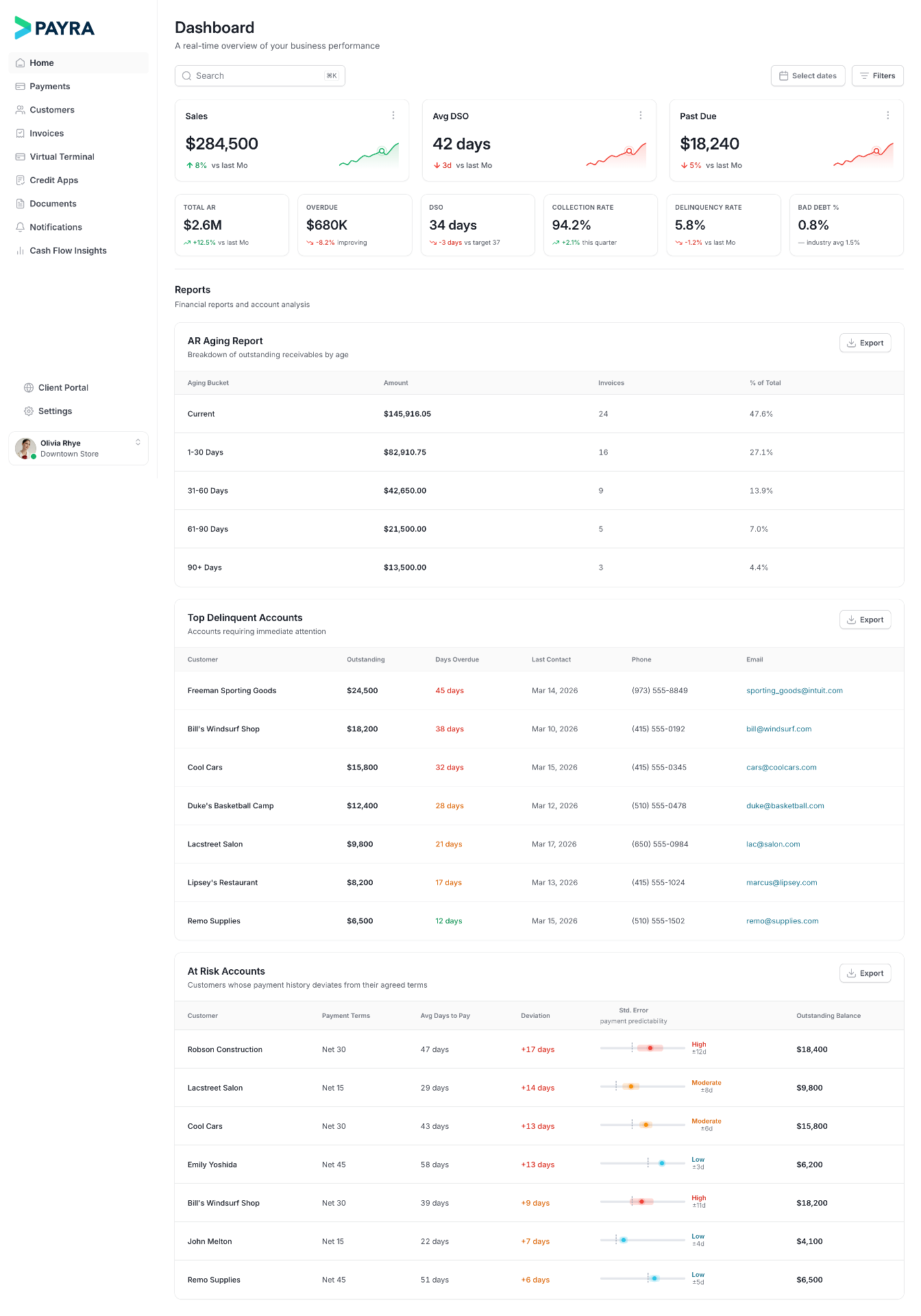
Task: Click the Search input field
Action: pyautogui.click(x=260, y=76)
